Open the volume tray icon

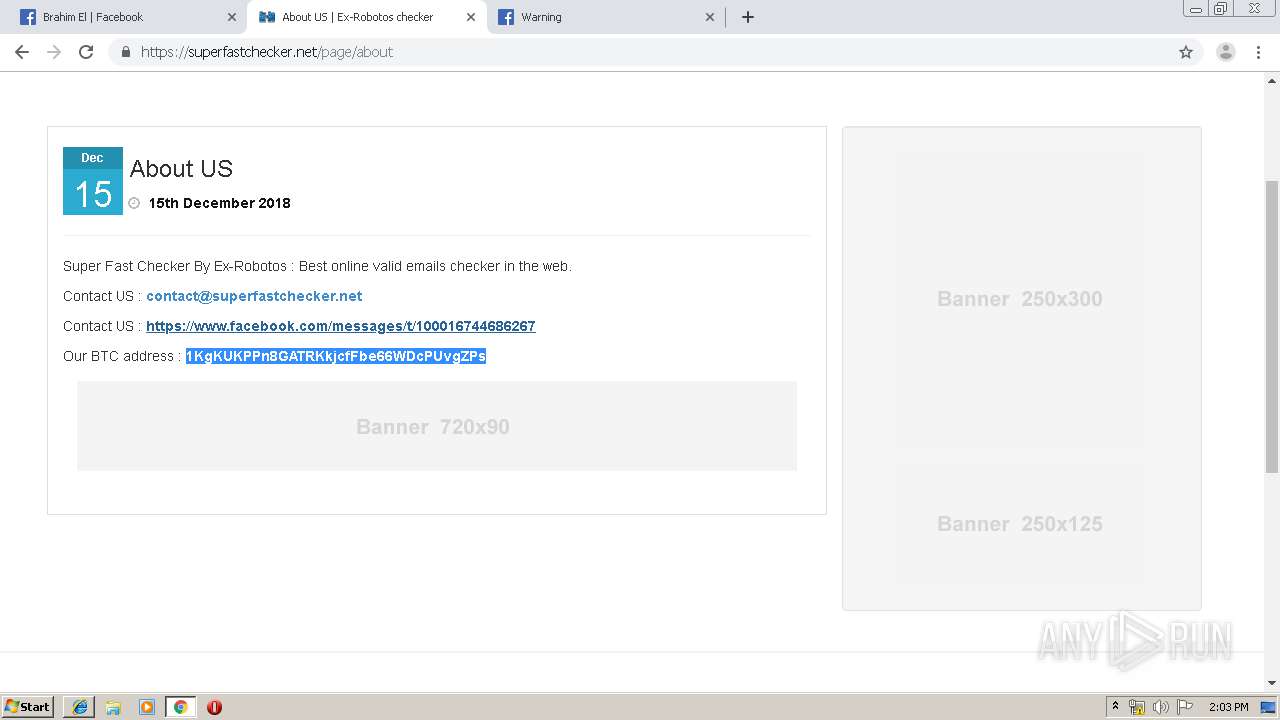pos(1160,707)
